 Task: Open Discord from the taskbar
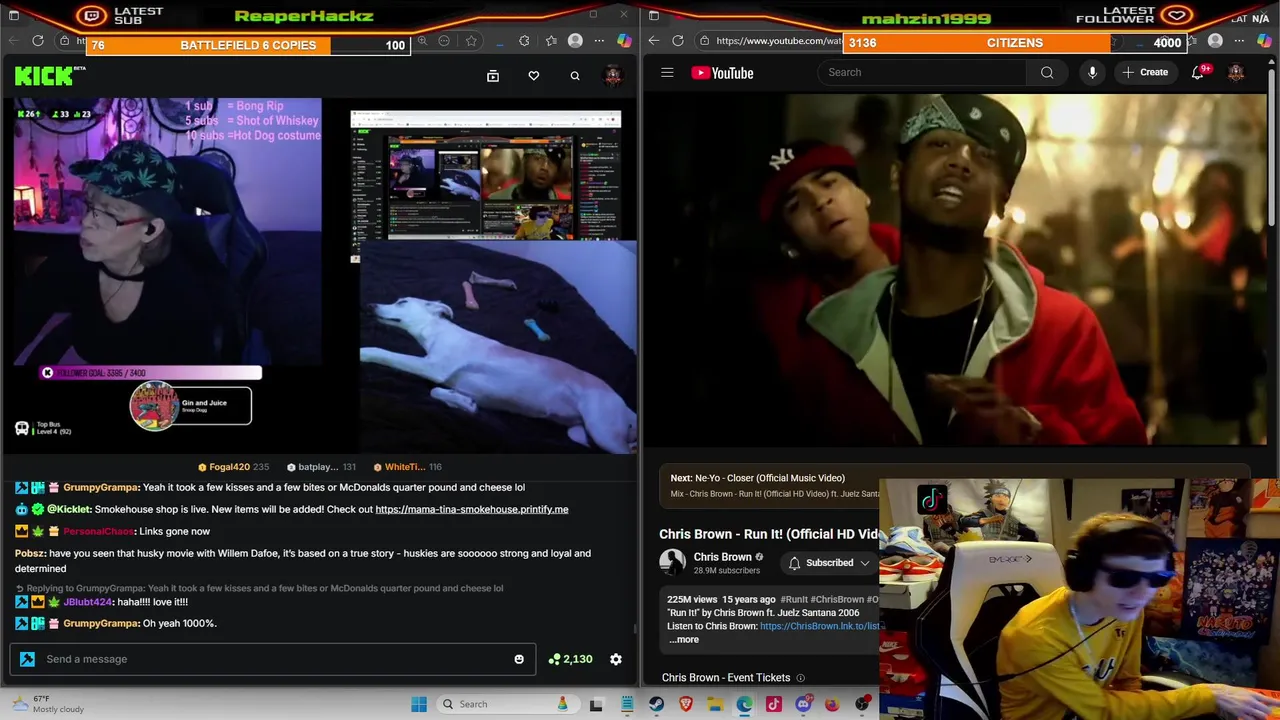[x=803, y=704]
